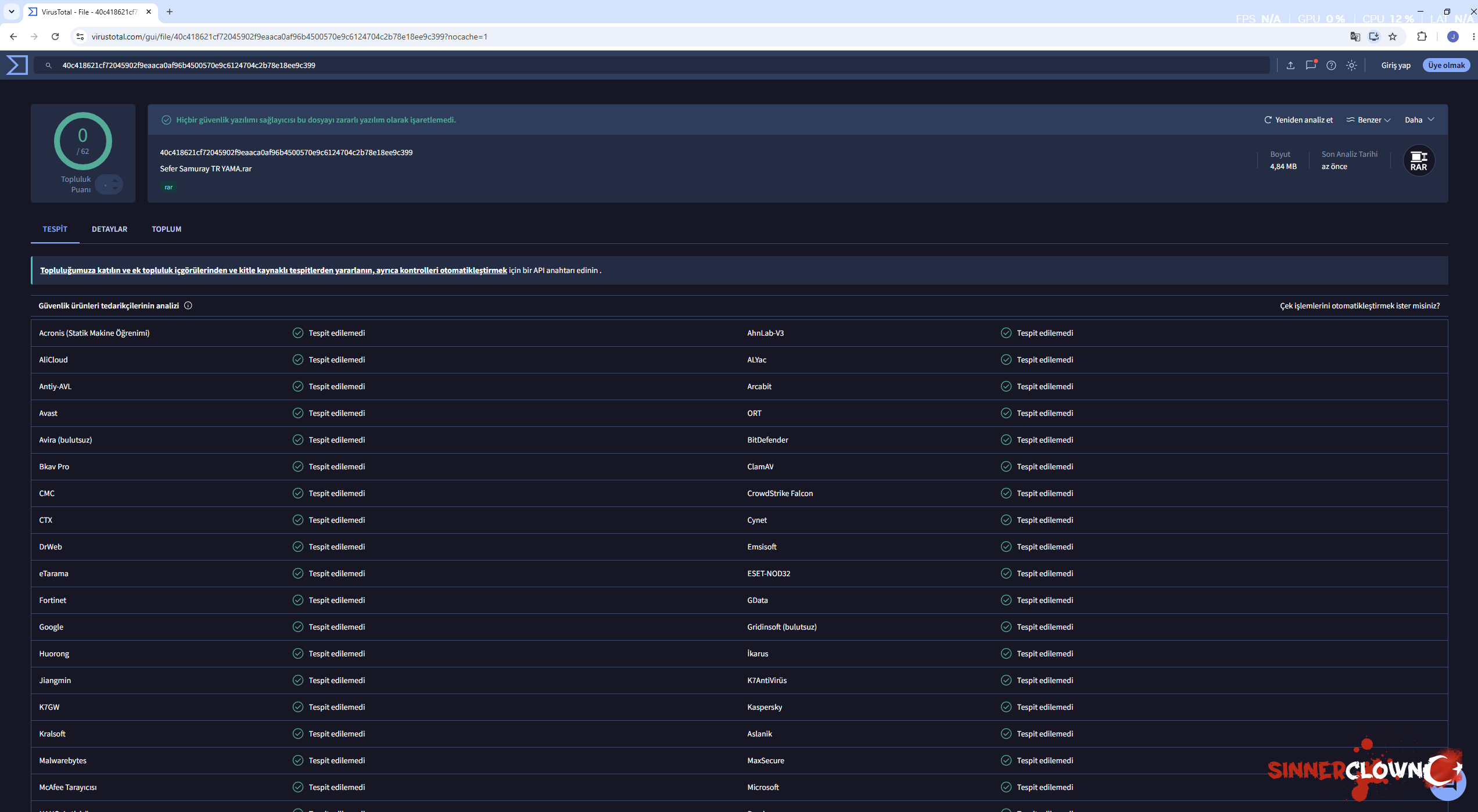Click the browser back arrow
Viewport: 1478px width, 812px height.
click(13, 37)
